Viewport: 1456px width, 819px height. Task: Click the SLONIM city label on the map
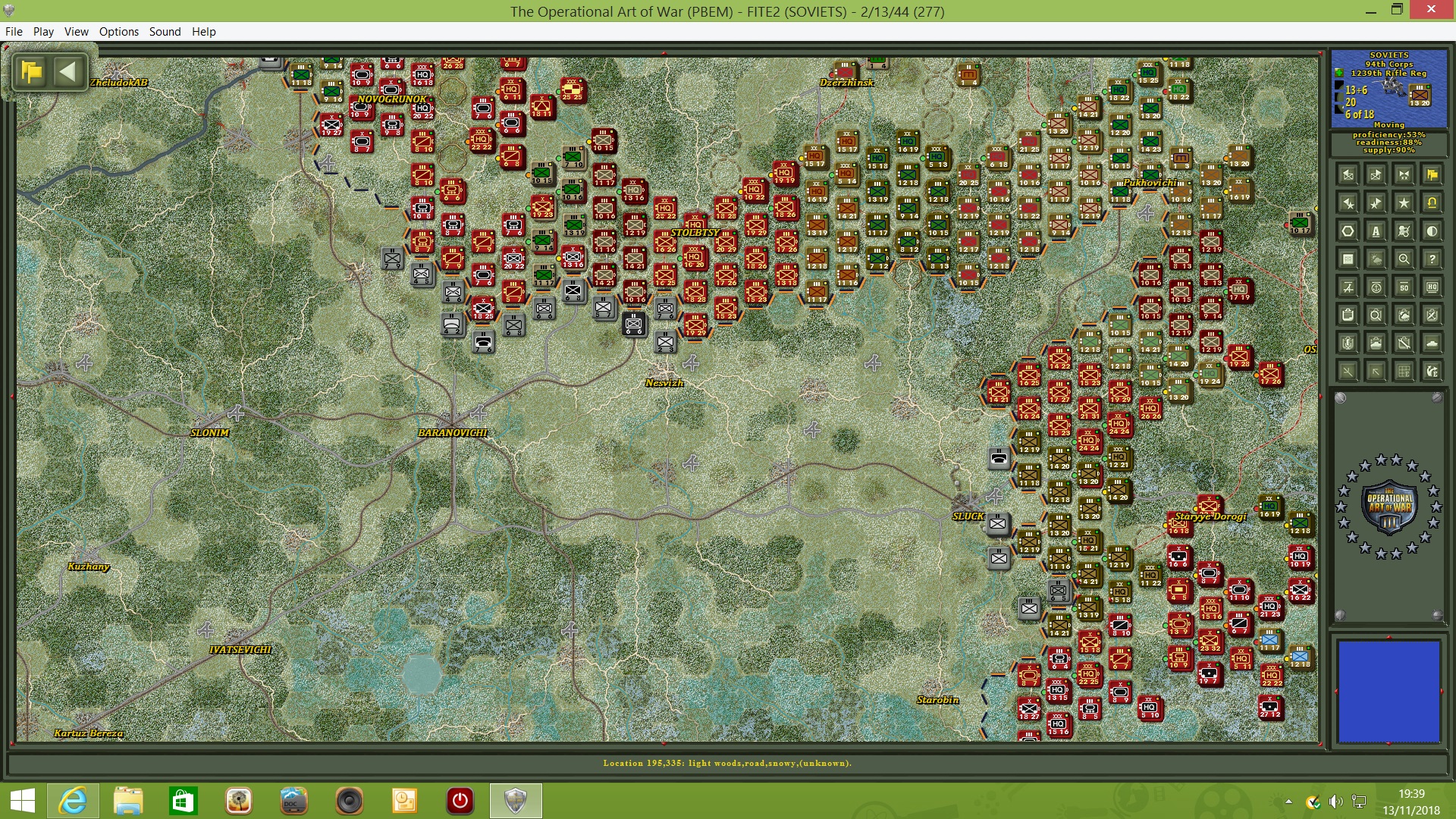coord(210,433)
